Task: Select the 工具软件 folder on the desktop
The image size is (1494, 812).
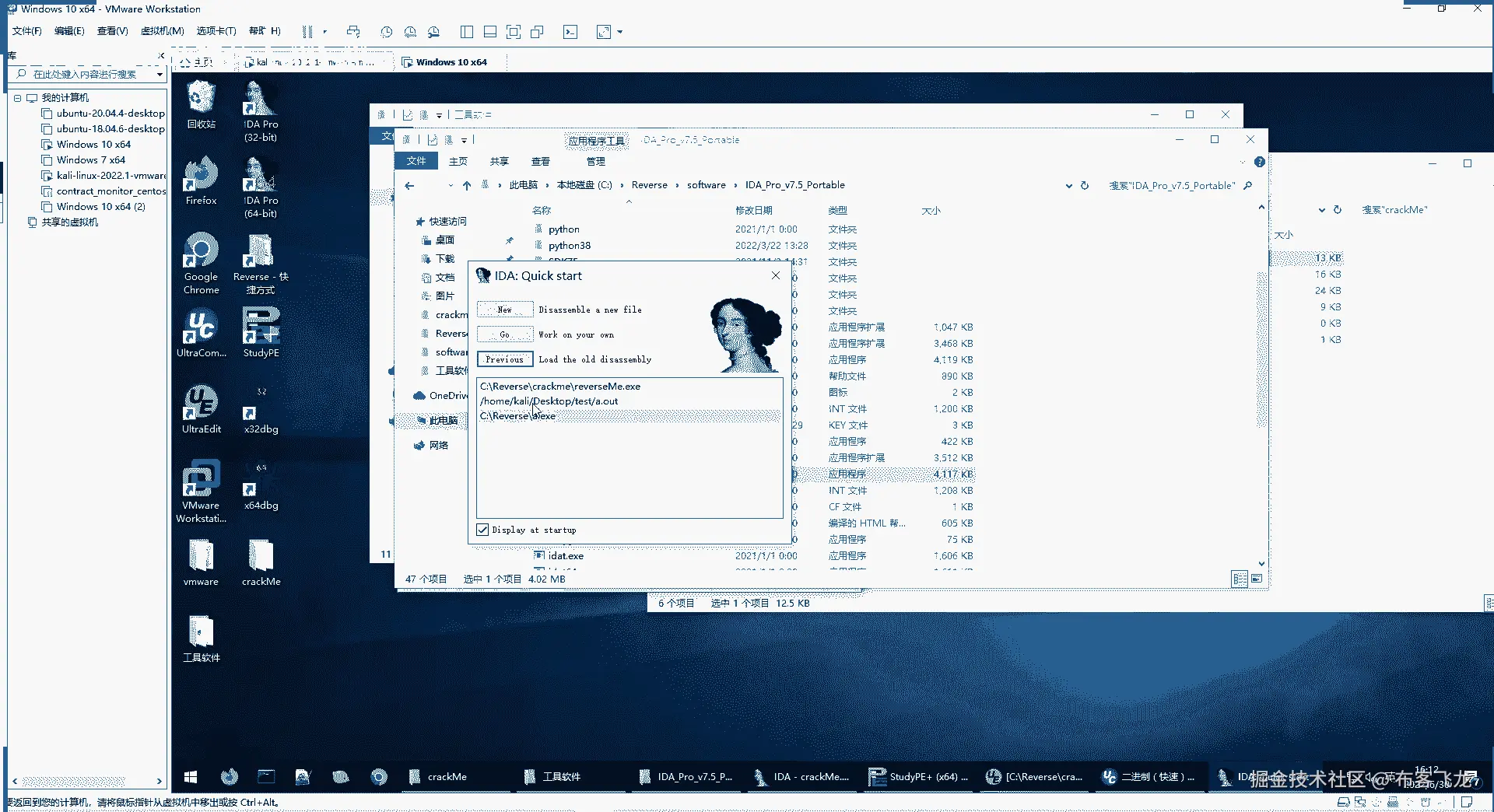Action: [201, 638]
